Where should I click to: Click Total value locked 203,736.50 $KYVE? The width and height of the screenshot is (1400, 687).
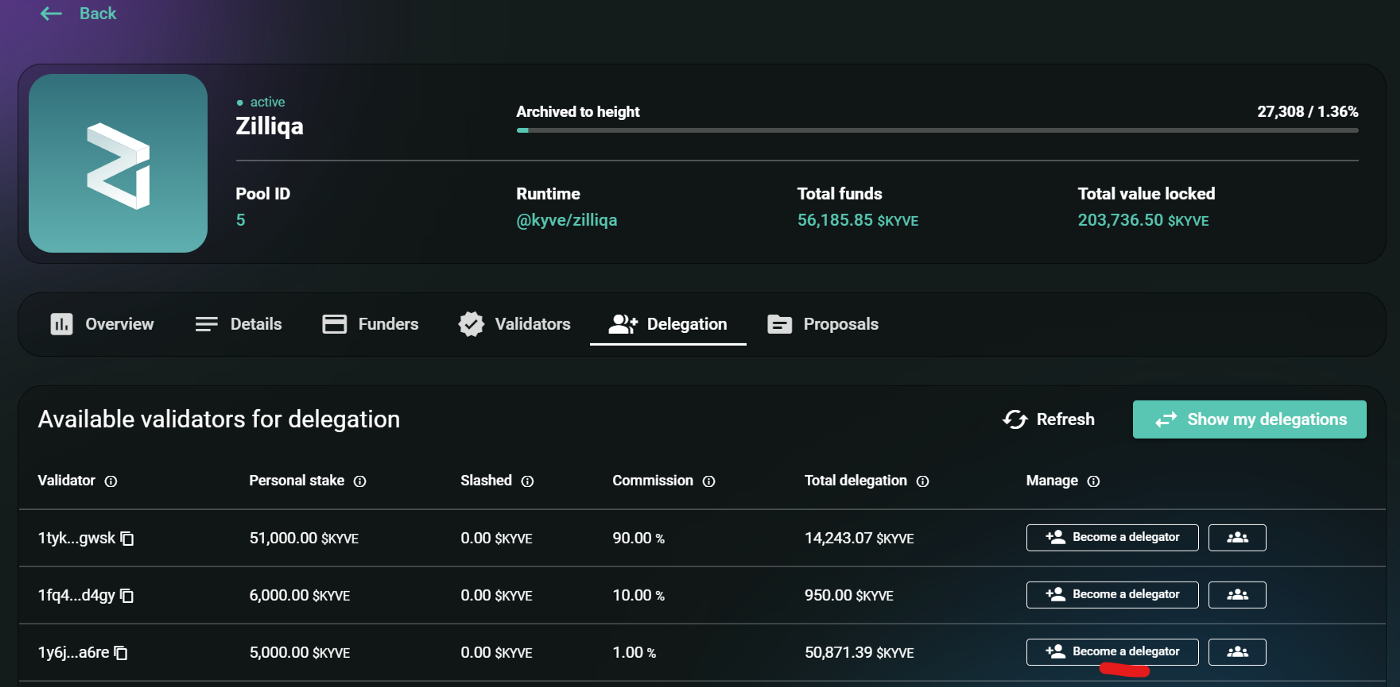coord(1143,220)
